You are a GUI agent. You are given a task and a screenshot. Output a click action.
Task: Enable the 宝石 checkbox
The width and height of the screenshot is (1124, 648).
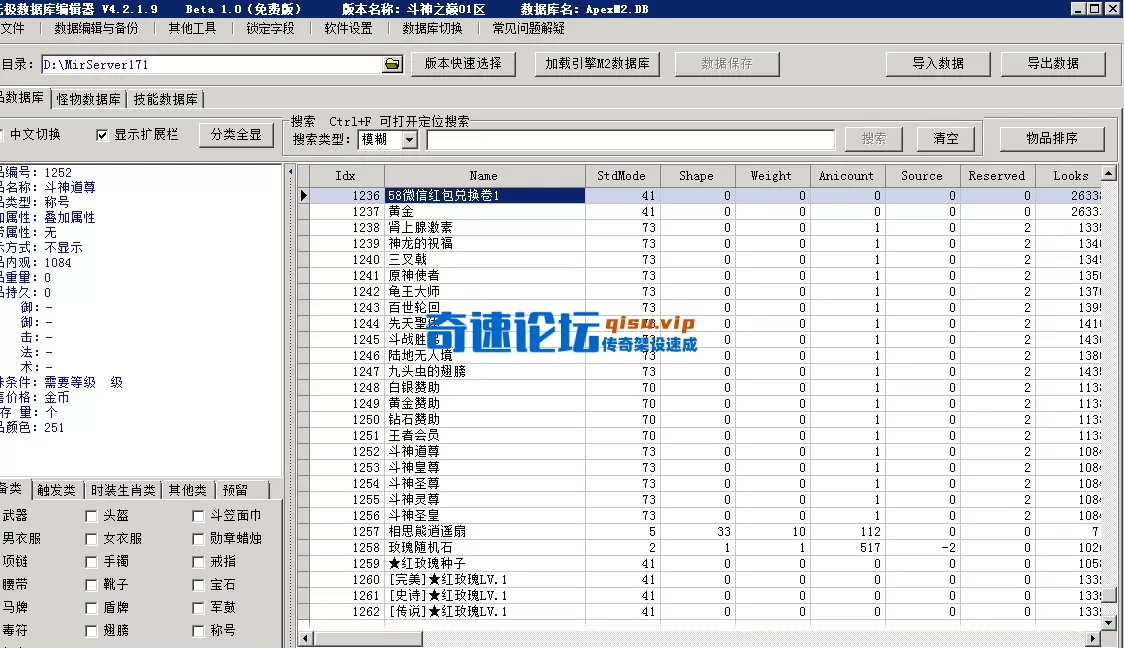[x=199, y=585]
